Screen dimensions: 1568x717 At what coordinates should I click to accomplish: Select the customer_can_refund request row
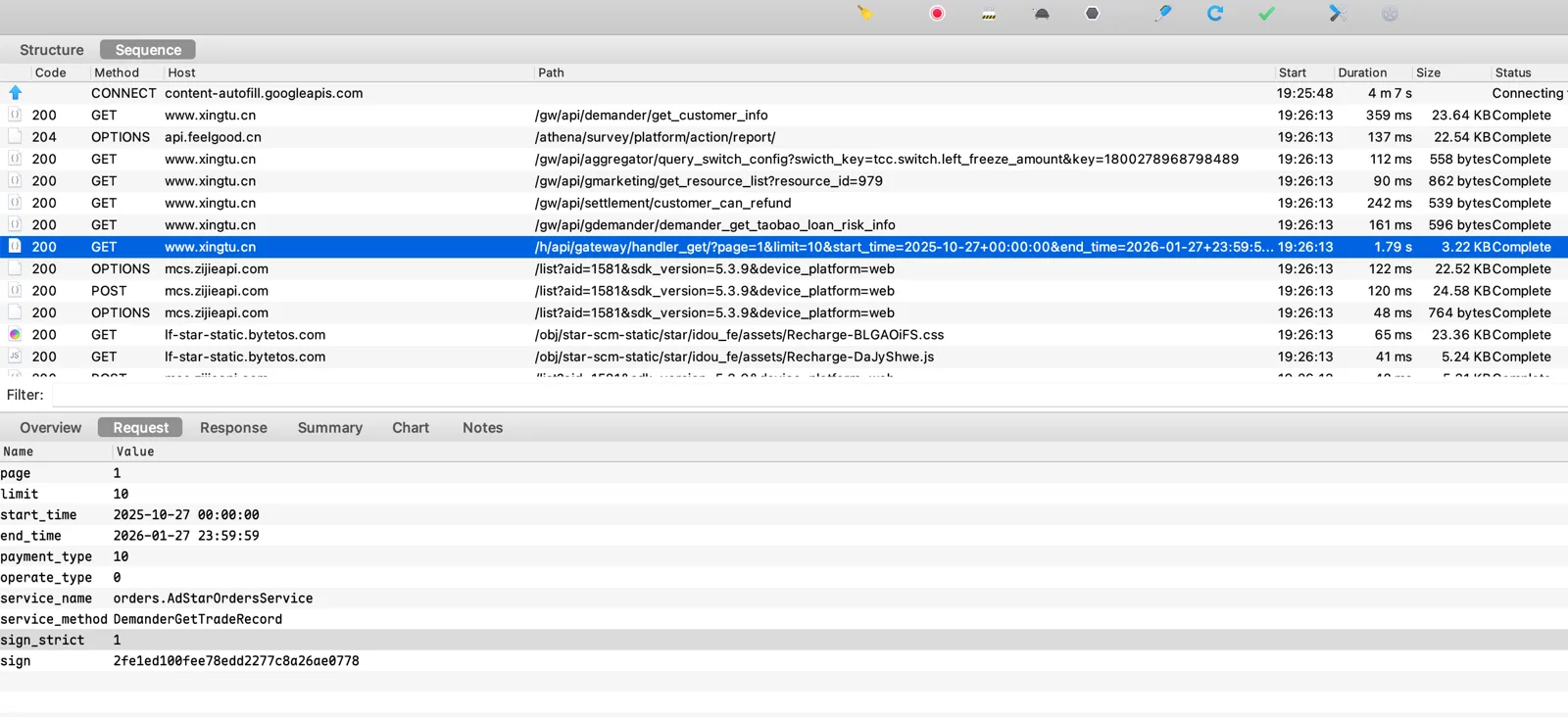[662, 203]
